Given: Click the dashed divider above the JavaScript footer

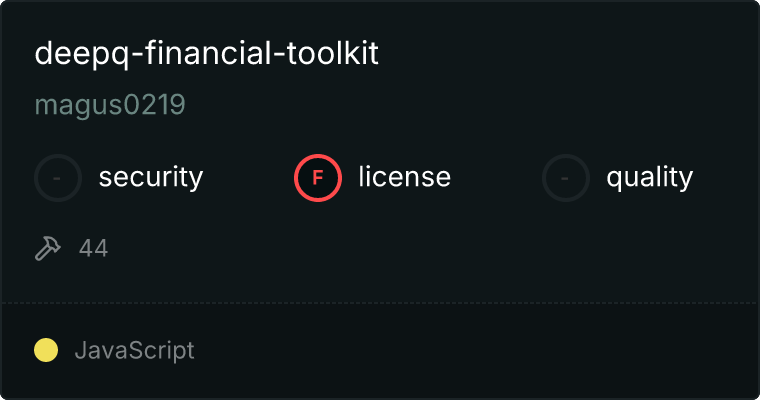Looking at the screenshot, I should pyautogui.click(x=380, y=302).
